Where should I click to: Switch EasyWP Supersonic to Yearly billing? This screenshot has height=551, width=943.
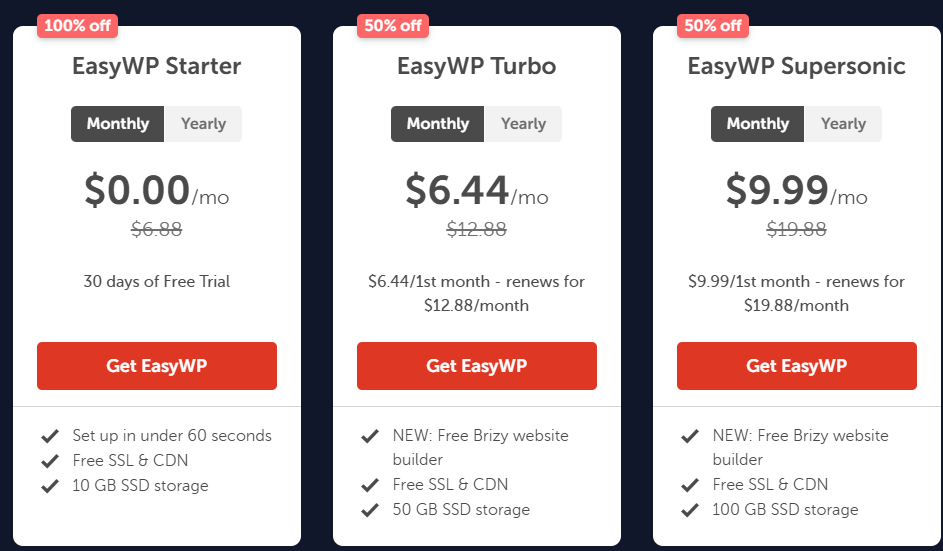(x=843, y=124)
